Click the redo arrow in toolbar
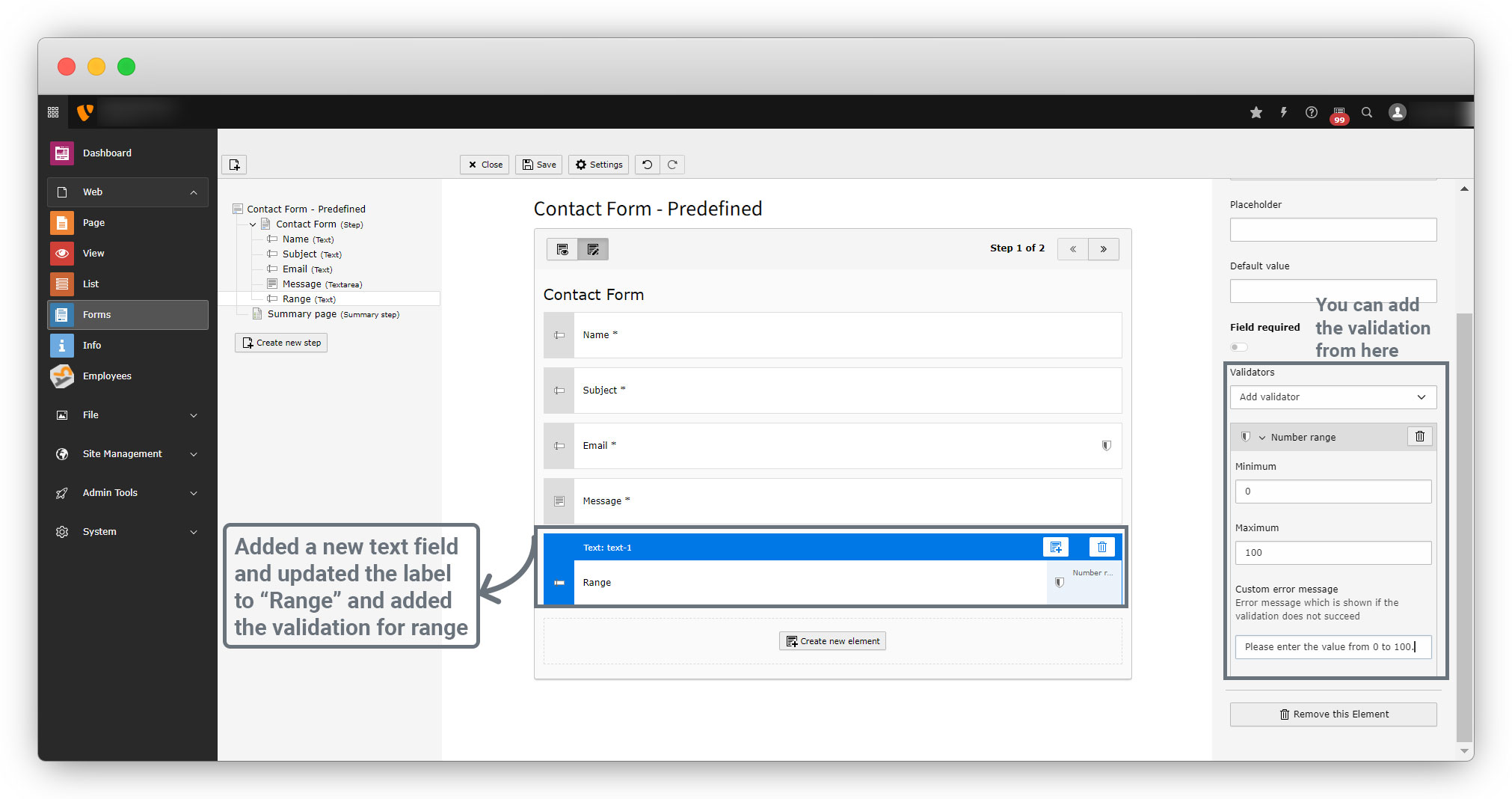The width and height of the screenshot is (1512, 799). (672, 165)
